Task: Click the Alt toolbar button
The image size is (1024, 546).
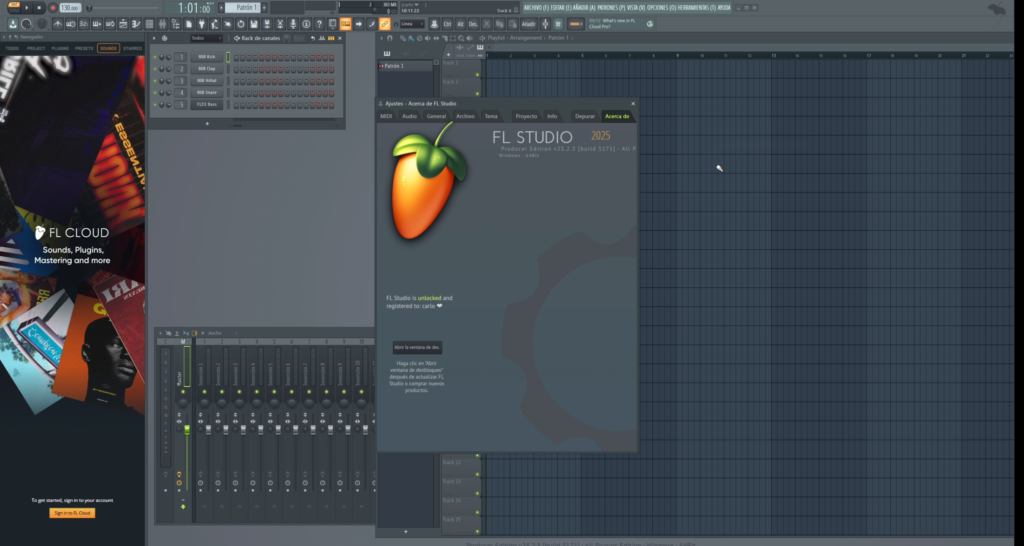Action: click(460, 24)
